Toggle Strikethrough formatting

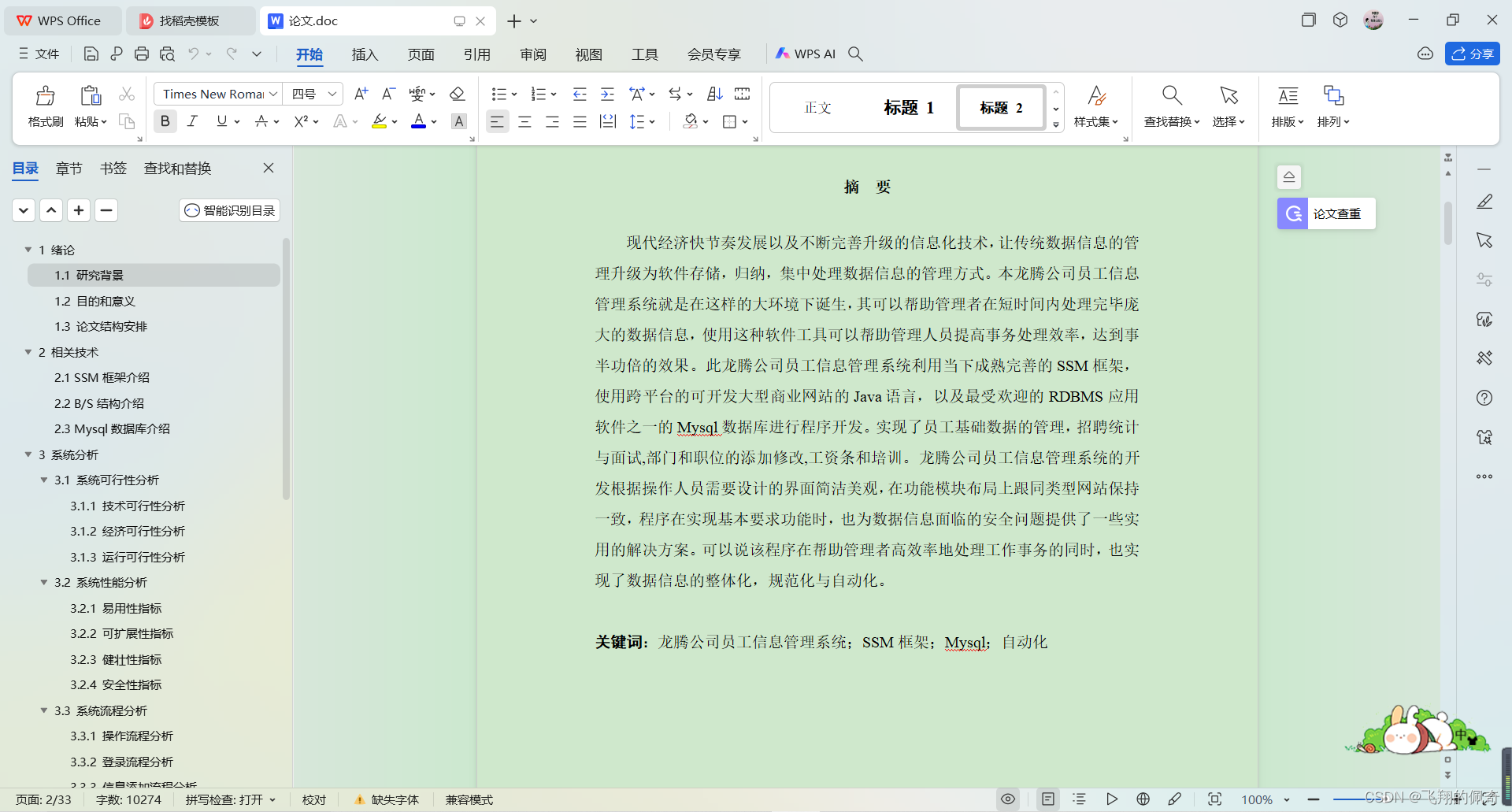tap(261, 121)
